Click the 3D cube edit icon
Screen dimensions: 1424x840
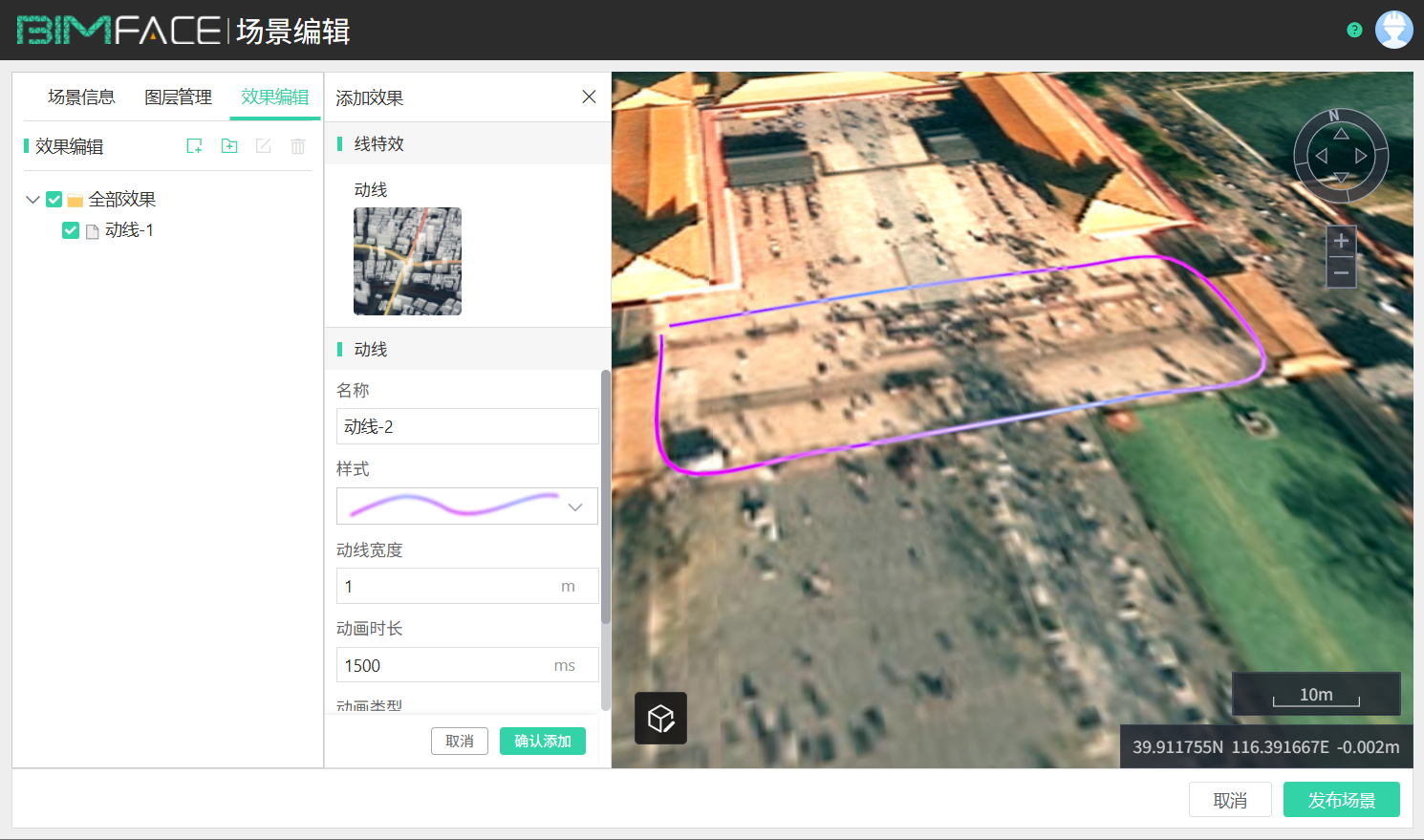click(660, 718)
